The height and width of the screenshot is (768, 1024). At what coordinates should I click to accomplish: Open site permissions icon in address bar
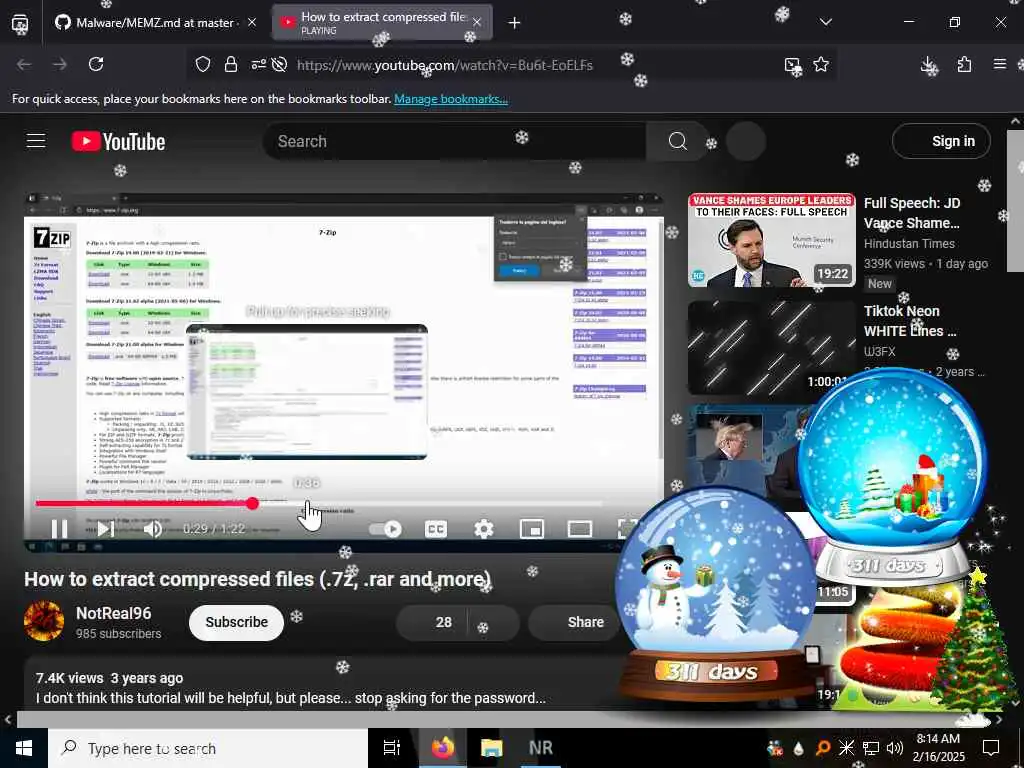[x=259, y=64]
